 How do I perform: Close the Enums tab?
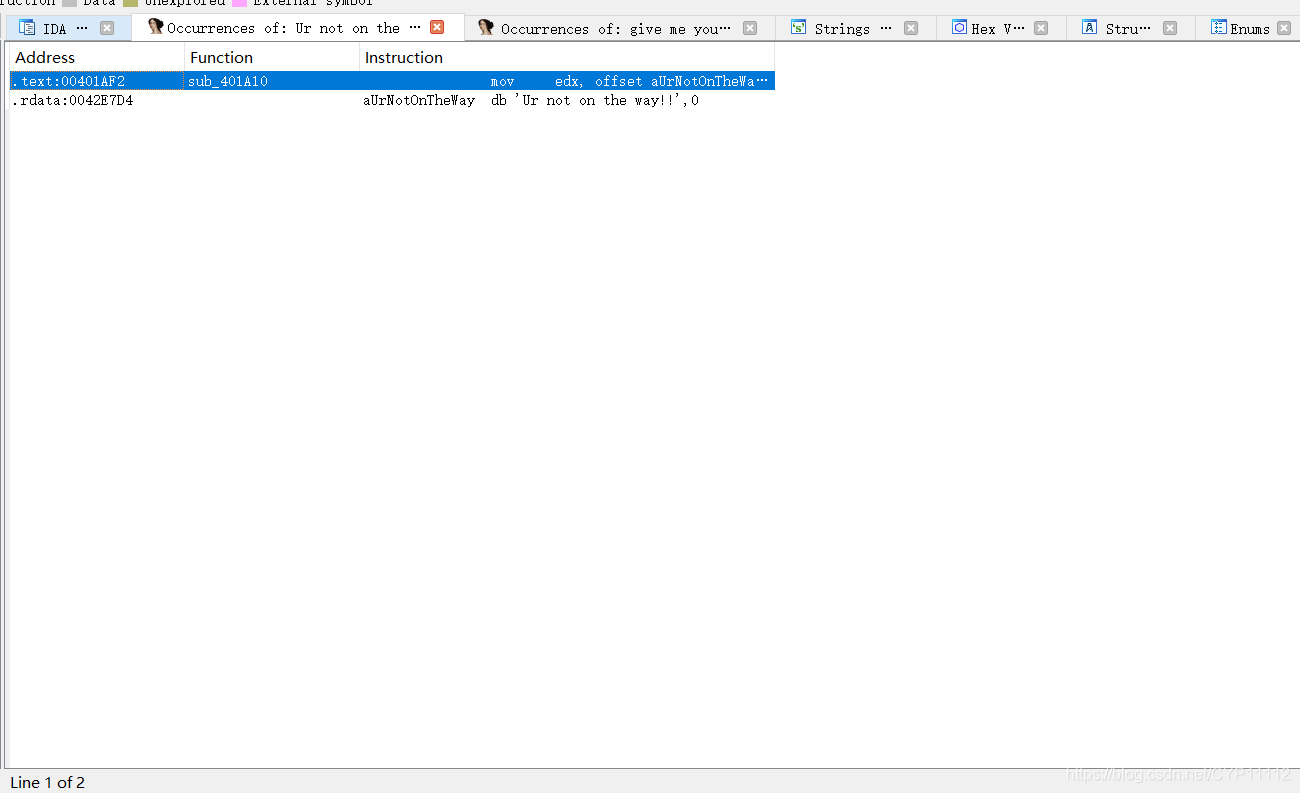(x=1284, y=28)
